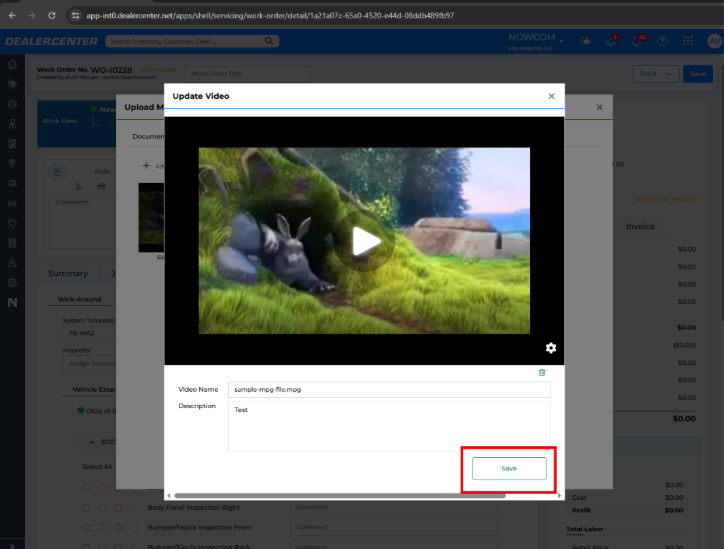Open the price tag icon in sidebar
The height and width of the screenshot is (549, 724).
12,223
